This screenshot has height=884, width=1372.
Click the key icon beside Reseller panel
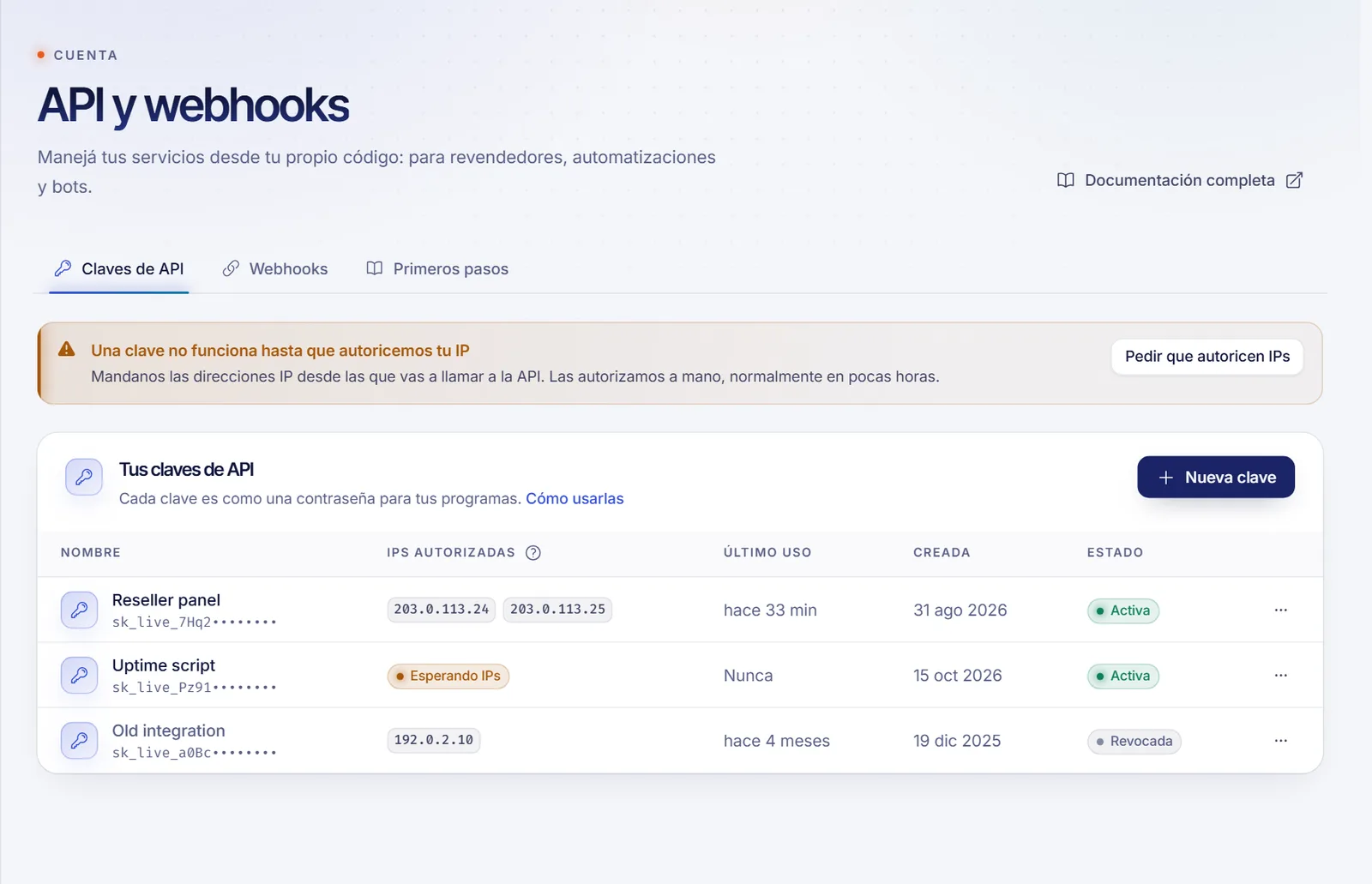(79, 610)
